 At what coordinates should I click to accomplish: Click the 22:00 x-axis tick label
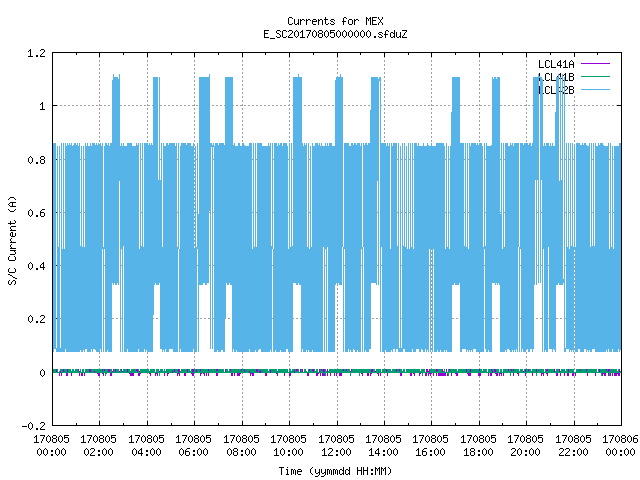click(x=573, y=452)
